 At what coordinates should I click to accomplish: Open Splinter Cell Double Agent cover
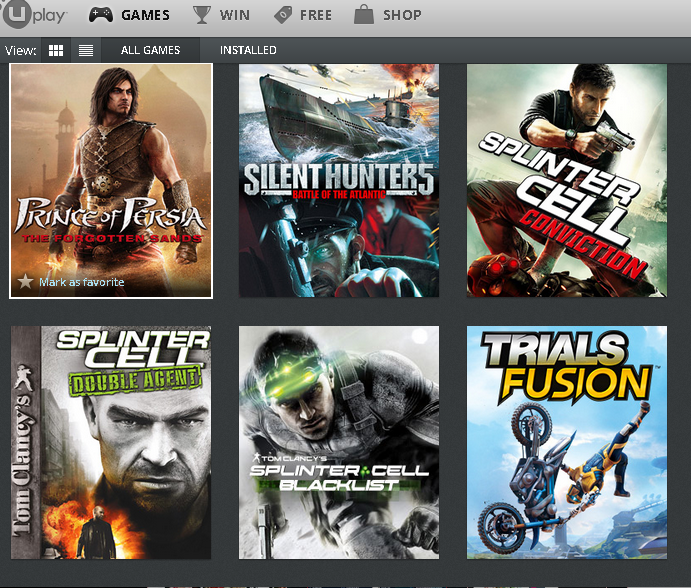point(111,443)
